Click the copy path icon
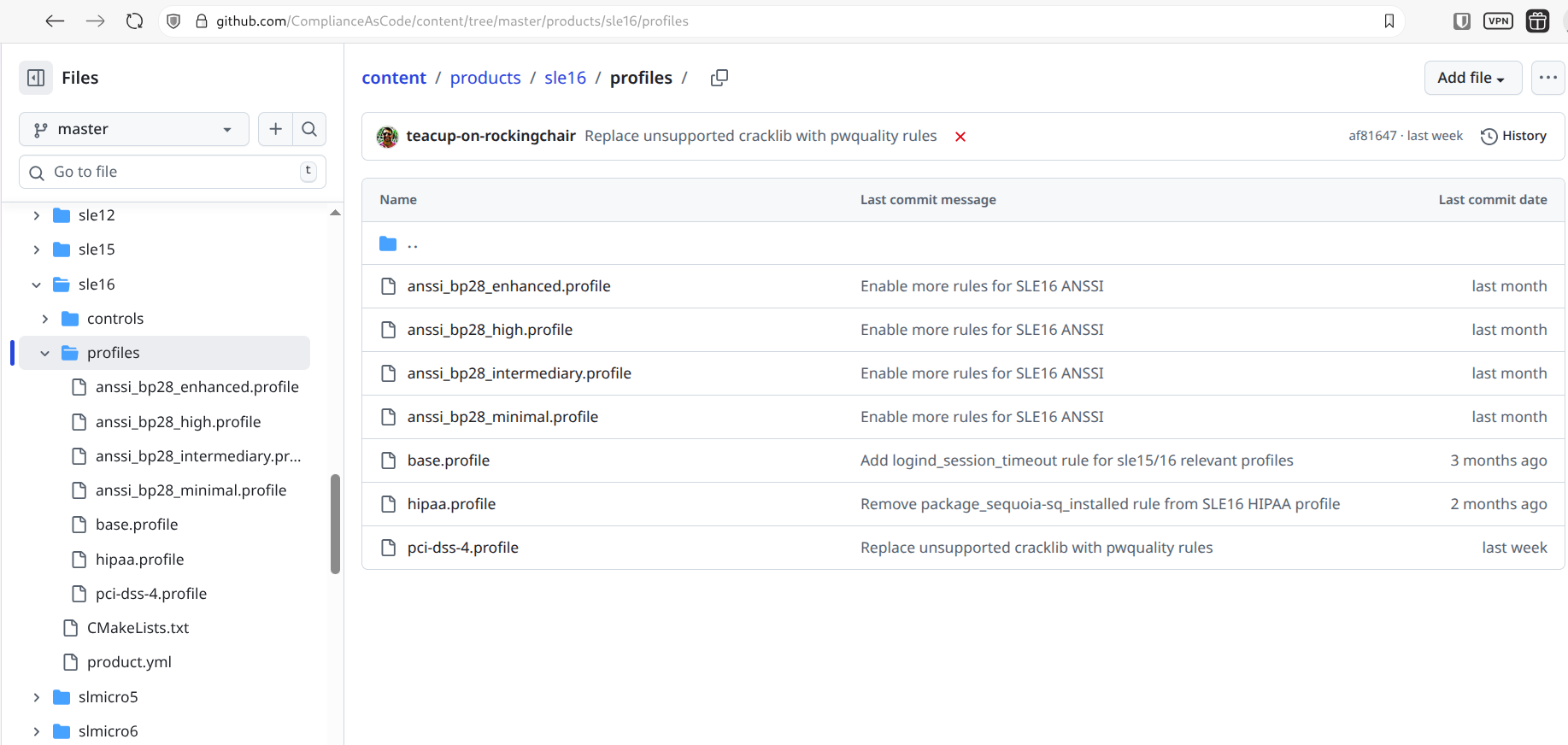 [719, 78]
